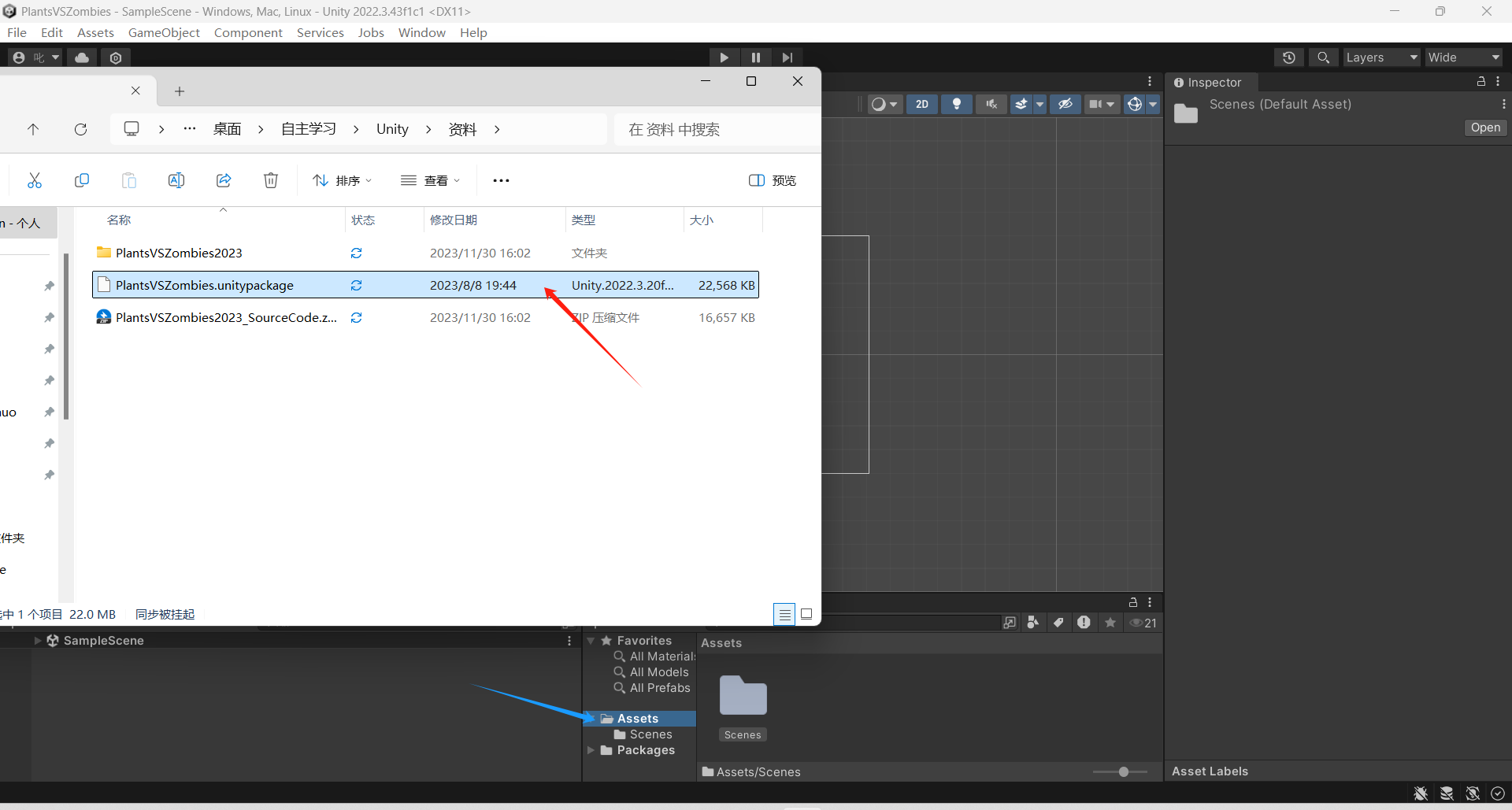Add new Explorer tab with plus
1512x810 pixels.
180,91
